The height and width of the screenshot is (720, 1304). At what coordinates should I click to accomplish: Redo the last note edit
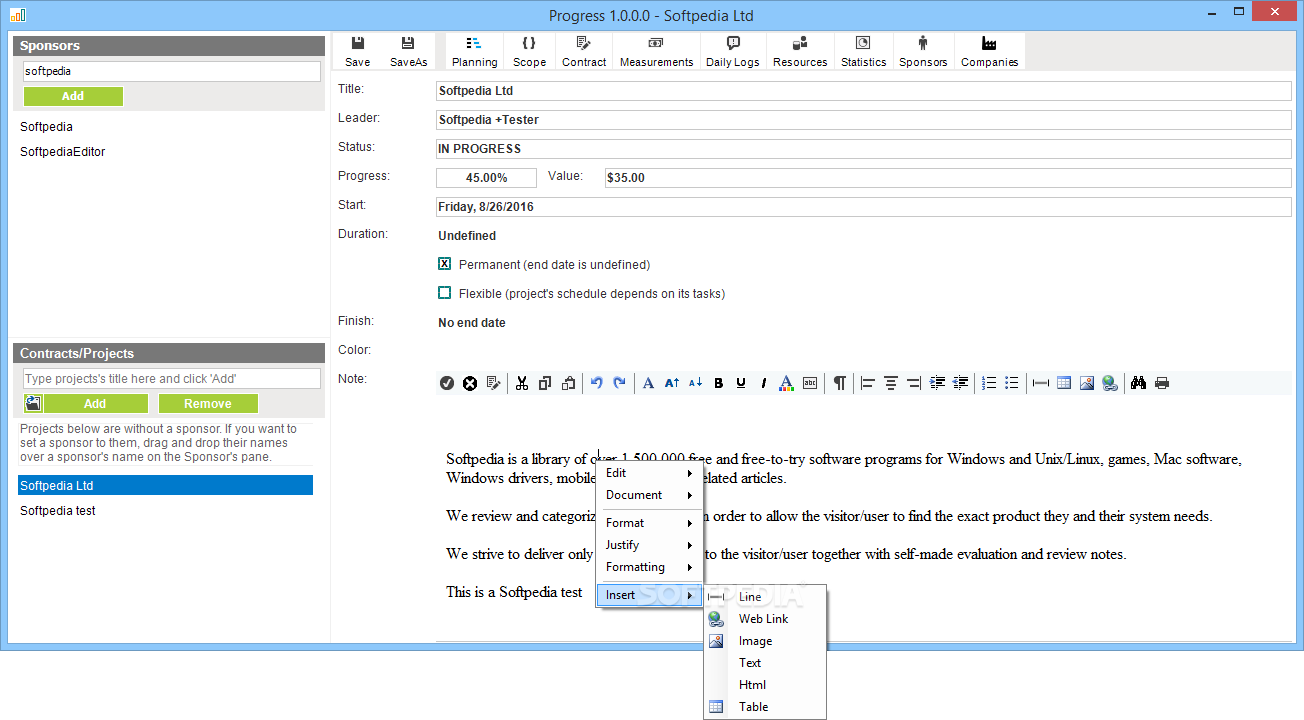619,383
